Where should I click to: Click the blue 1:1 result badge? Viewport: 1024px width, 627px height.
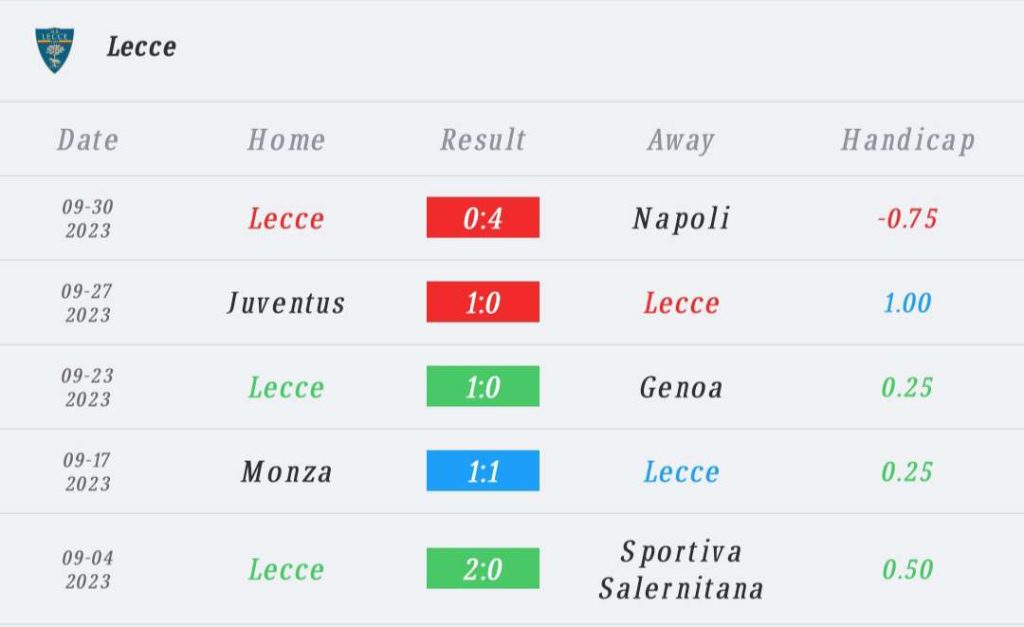coord(483,470)
